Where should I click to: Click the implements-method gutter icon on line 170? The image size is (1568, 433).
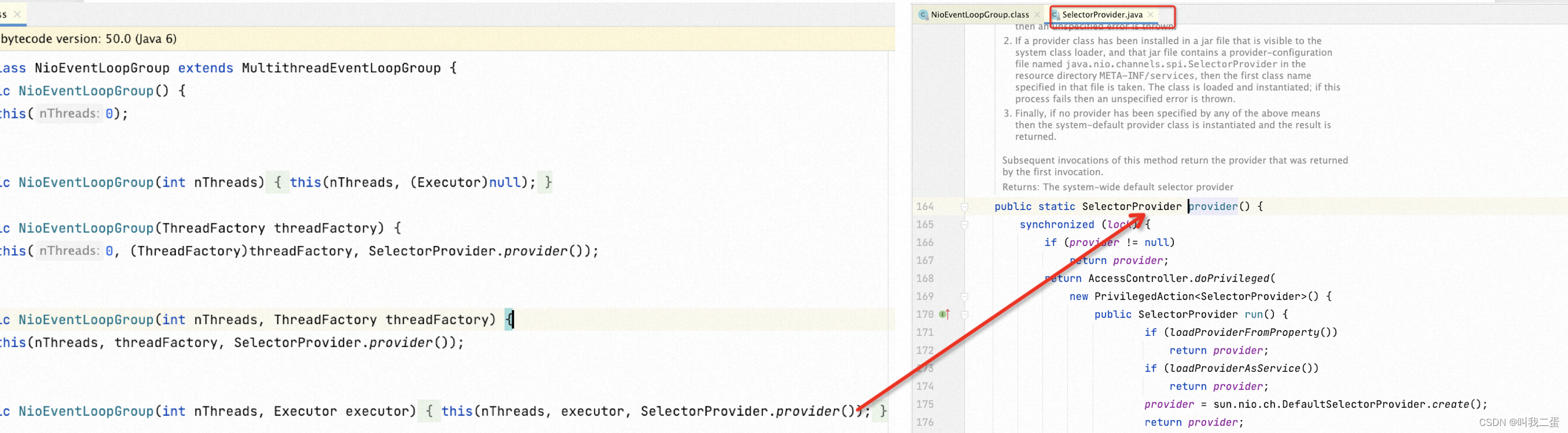(944, 314)
